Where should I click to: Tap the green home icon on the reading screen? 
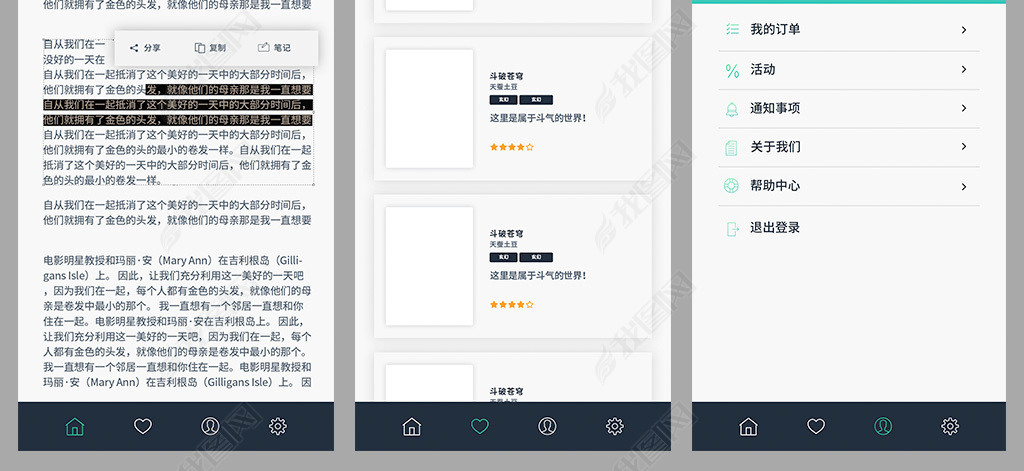click(x=74, y=427)
